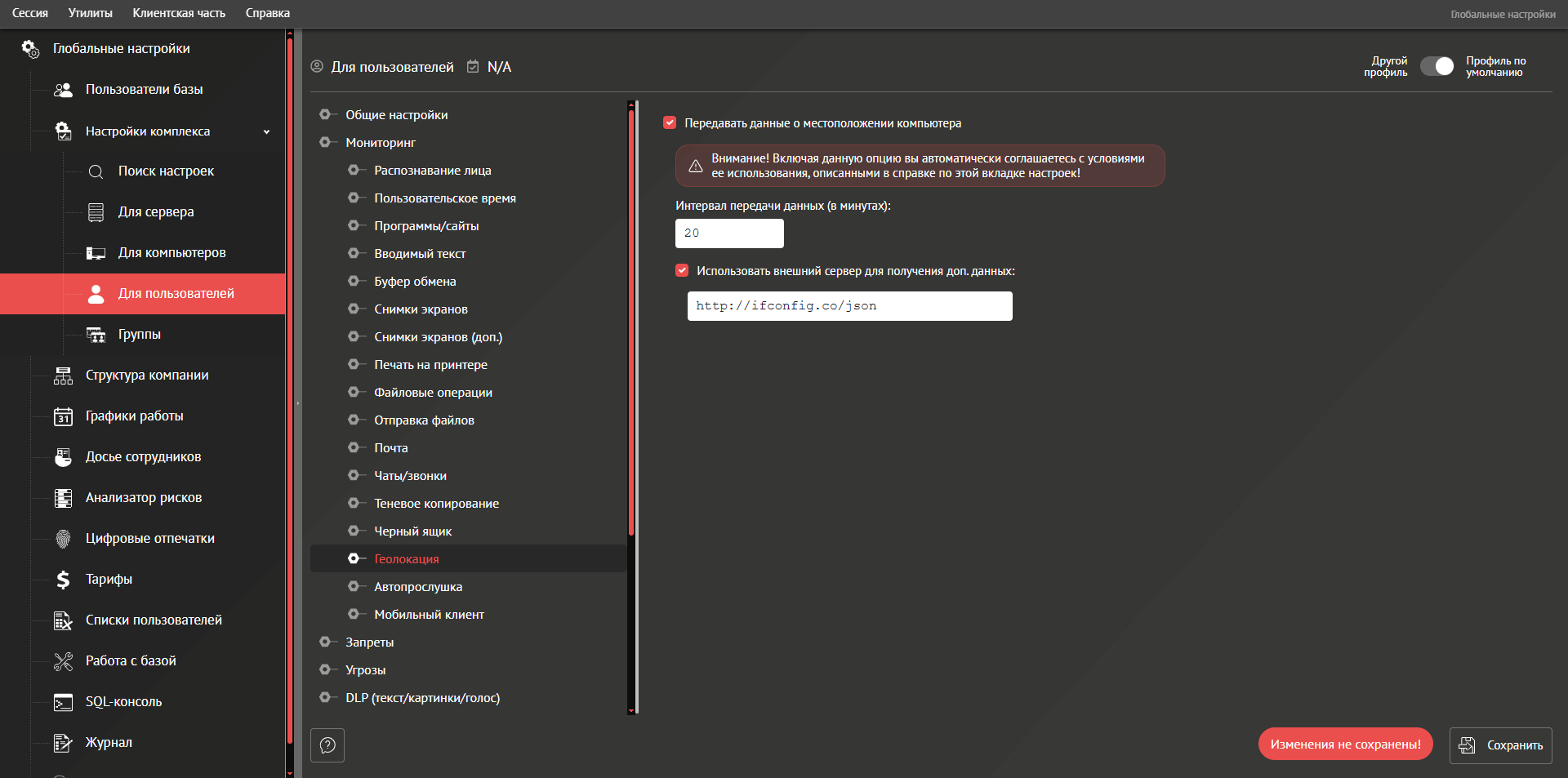Screen dimensions: 1568x778
Task: Click the settings tree vertical scrollbar
Action: [631, 327]
